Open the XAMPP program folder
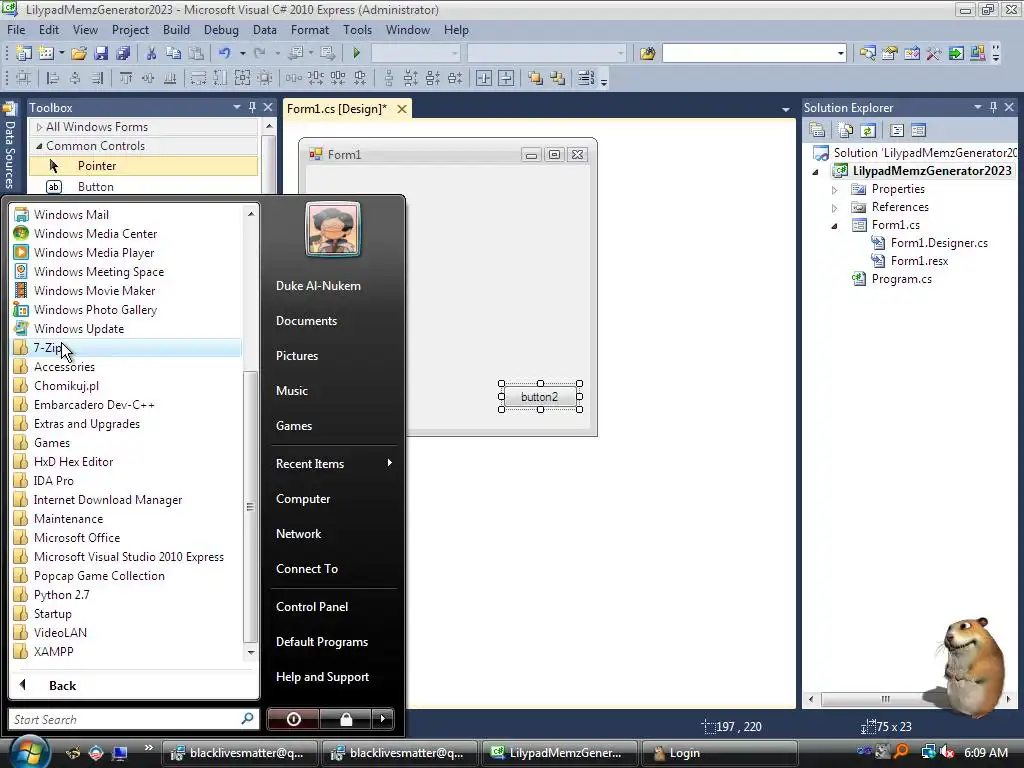Image resolution: width=1024 pixels, height=768 pixels. click(127, 652)
